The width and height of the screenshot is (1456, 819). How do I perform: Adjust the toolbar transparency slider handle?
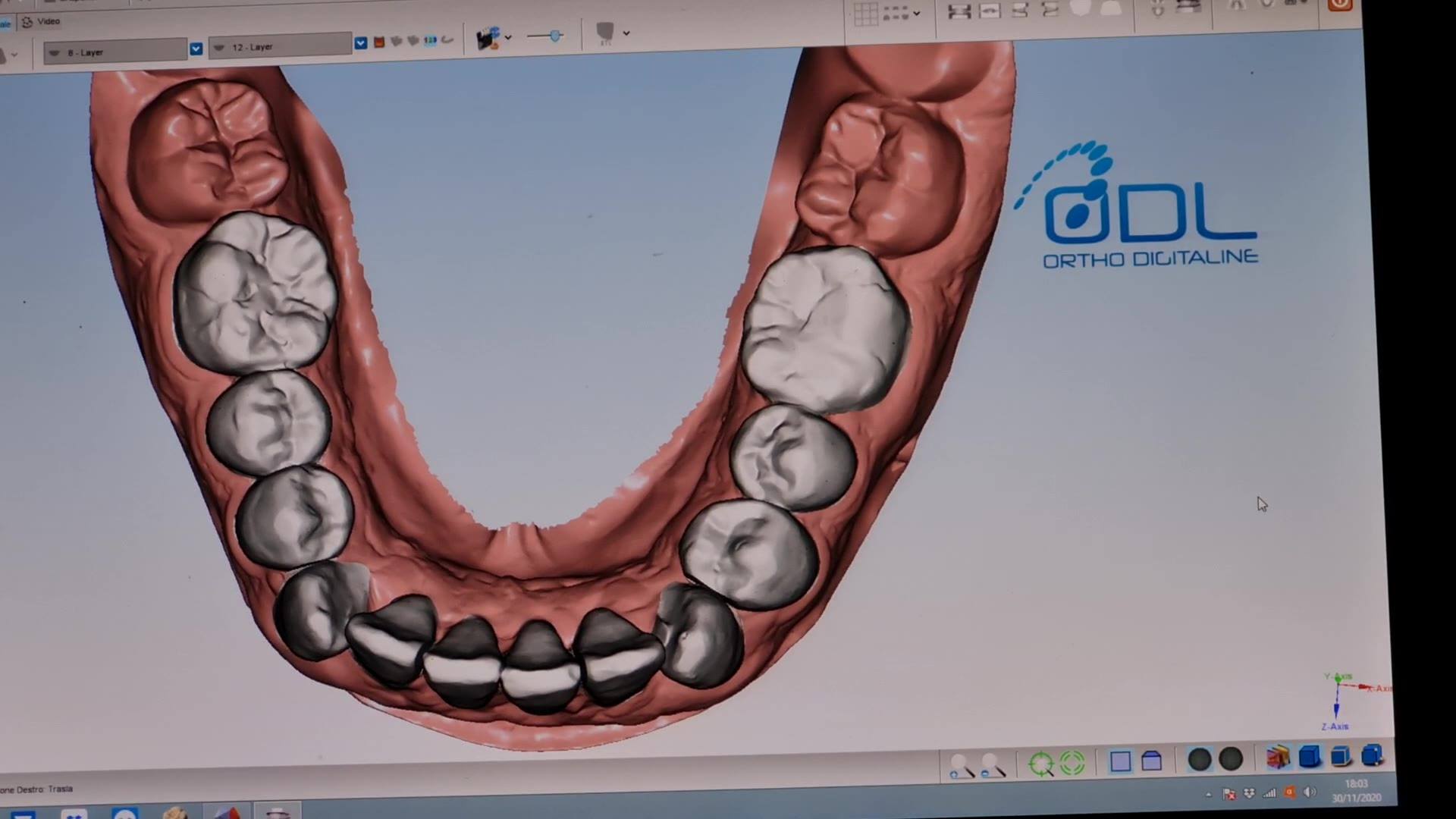pos(556,36)
